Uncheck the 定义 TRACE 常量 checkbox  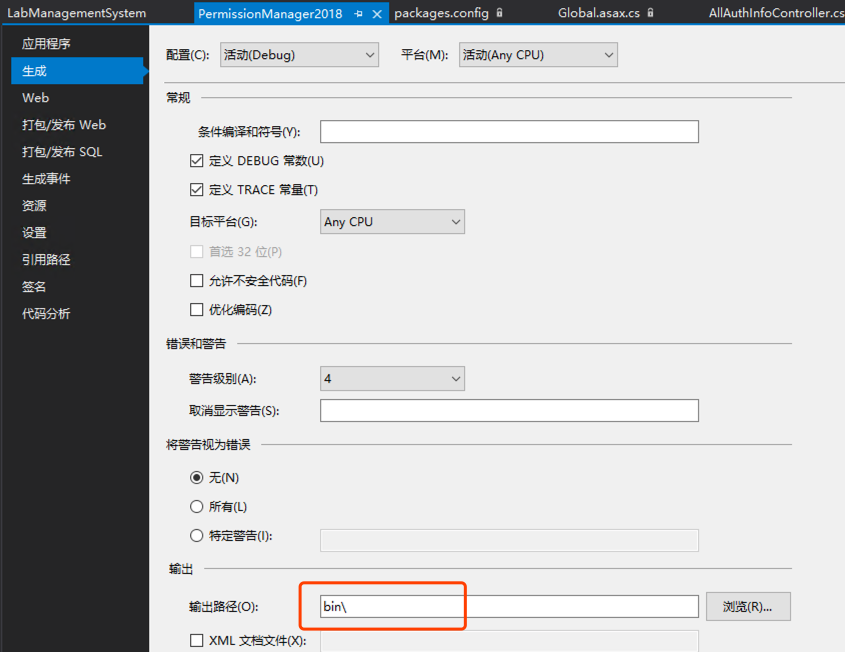coord(197,190)
